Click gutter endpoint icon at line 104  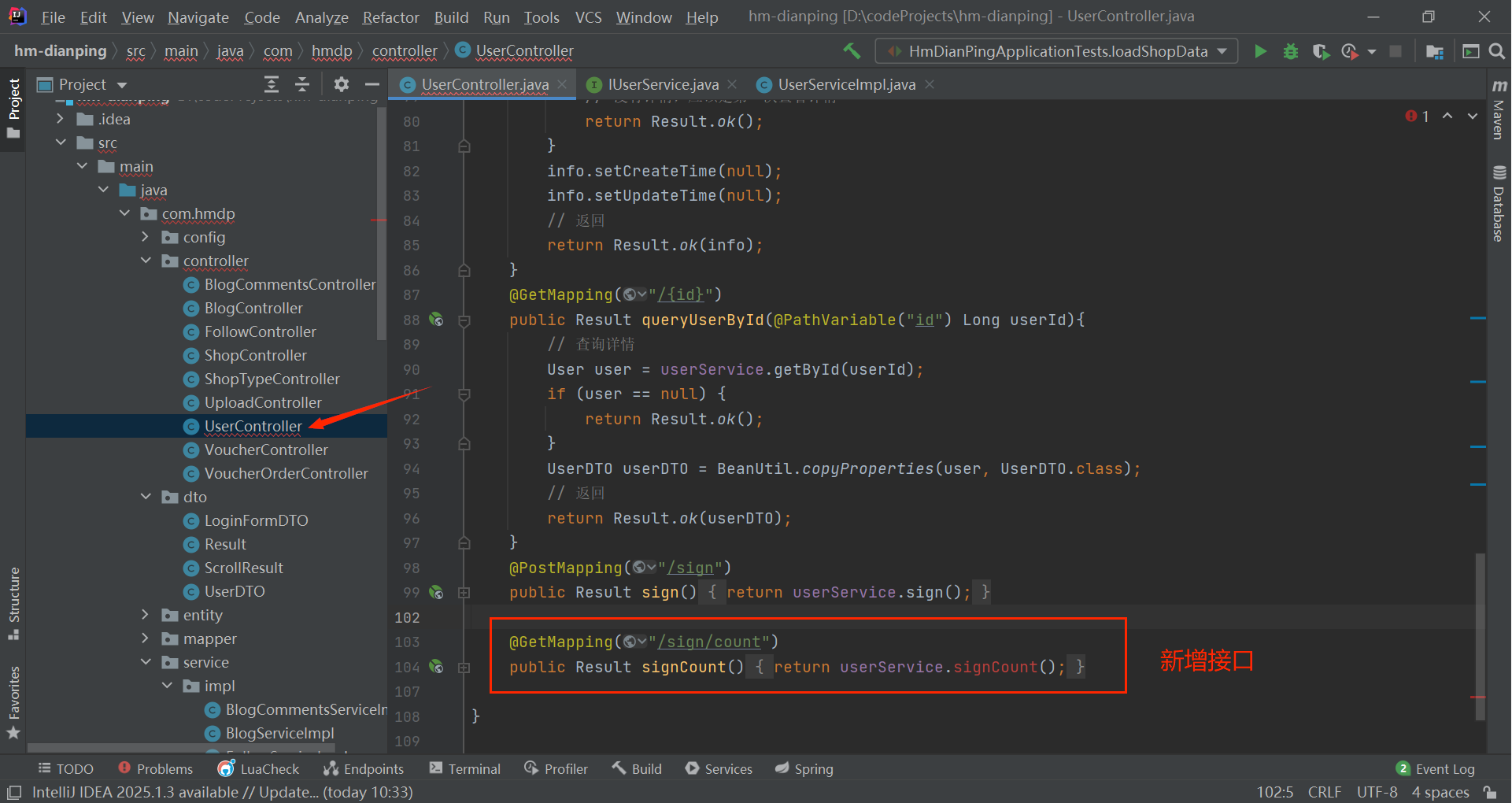pos(436,667)
